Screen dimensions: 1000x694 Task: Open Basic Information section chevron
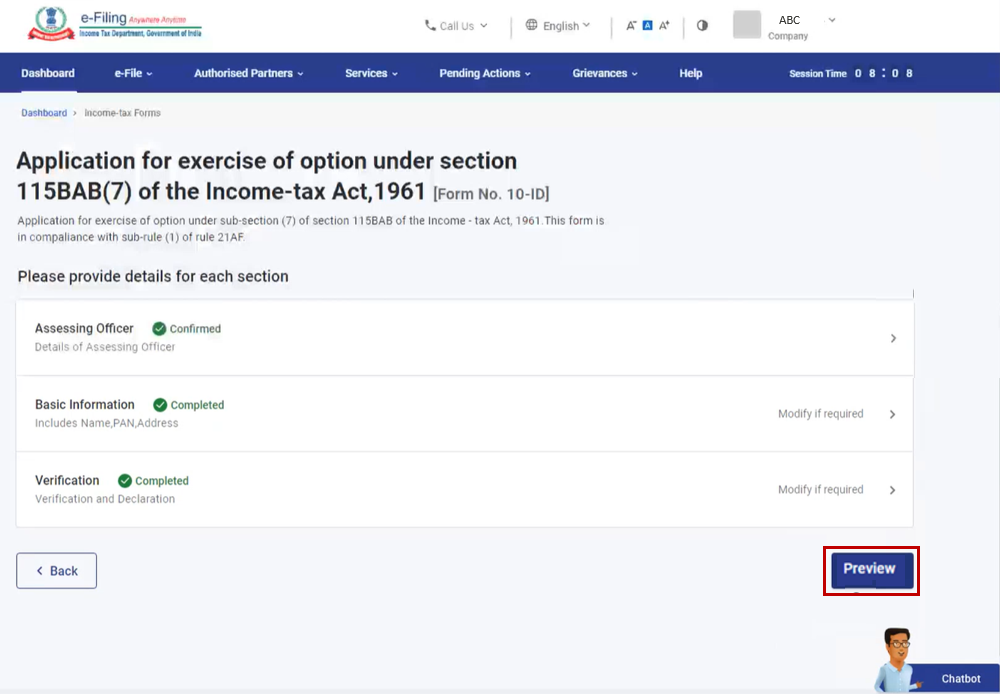pyautogui.click(x=893, y=415)
